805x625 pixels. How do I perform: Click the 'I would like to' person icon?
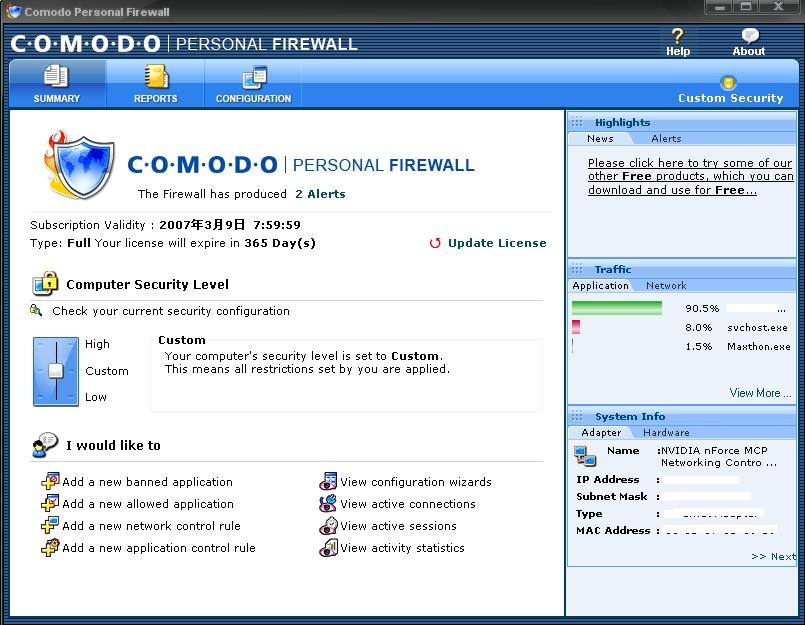pos(45,445)
